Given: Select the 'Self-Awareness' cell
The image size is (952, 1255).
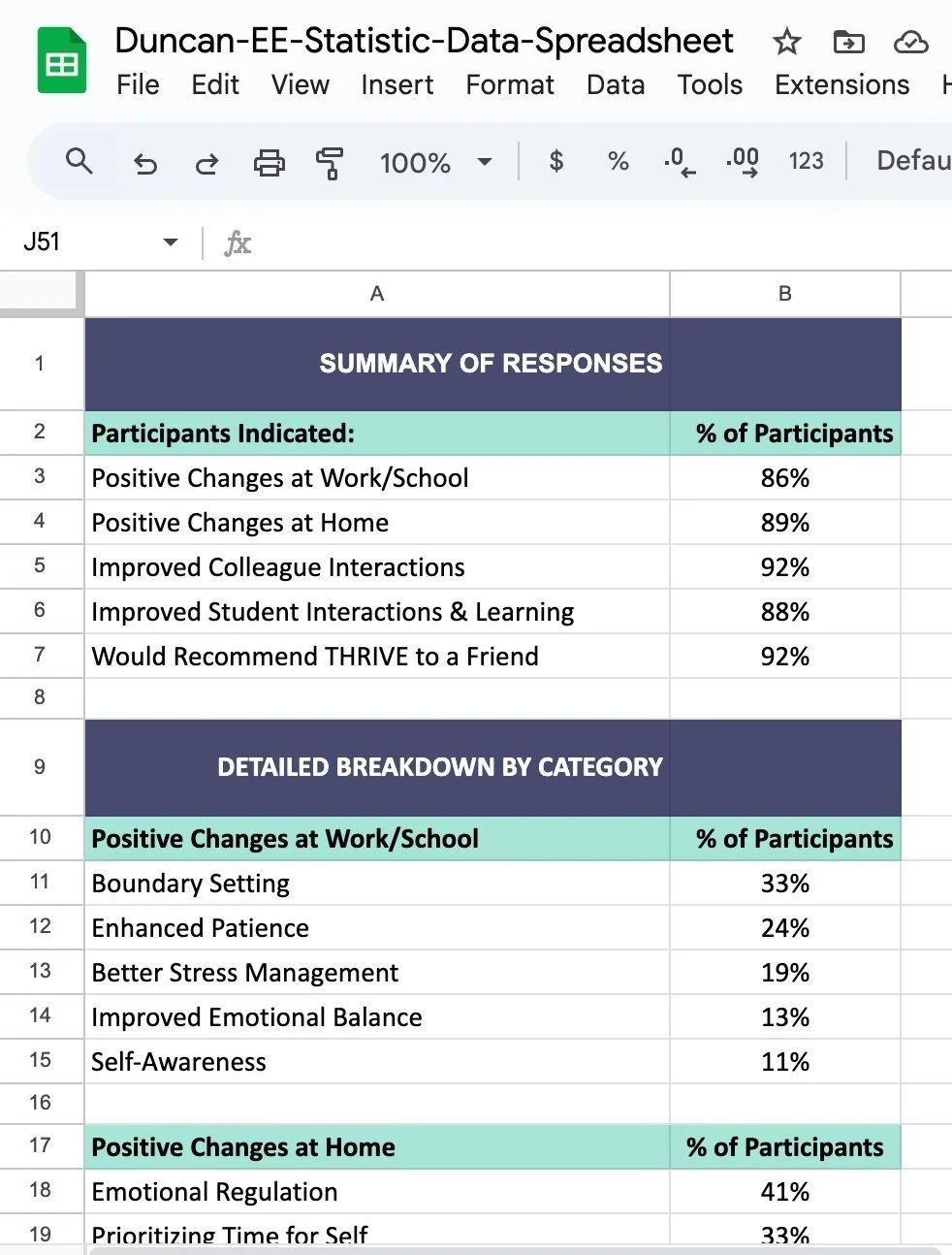Looking at the screenshot, I should coord(377,1062).
